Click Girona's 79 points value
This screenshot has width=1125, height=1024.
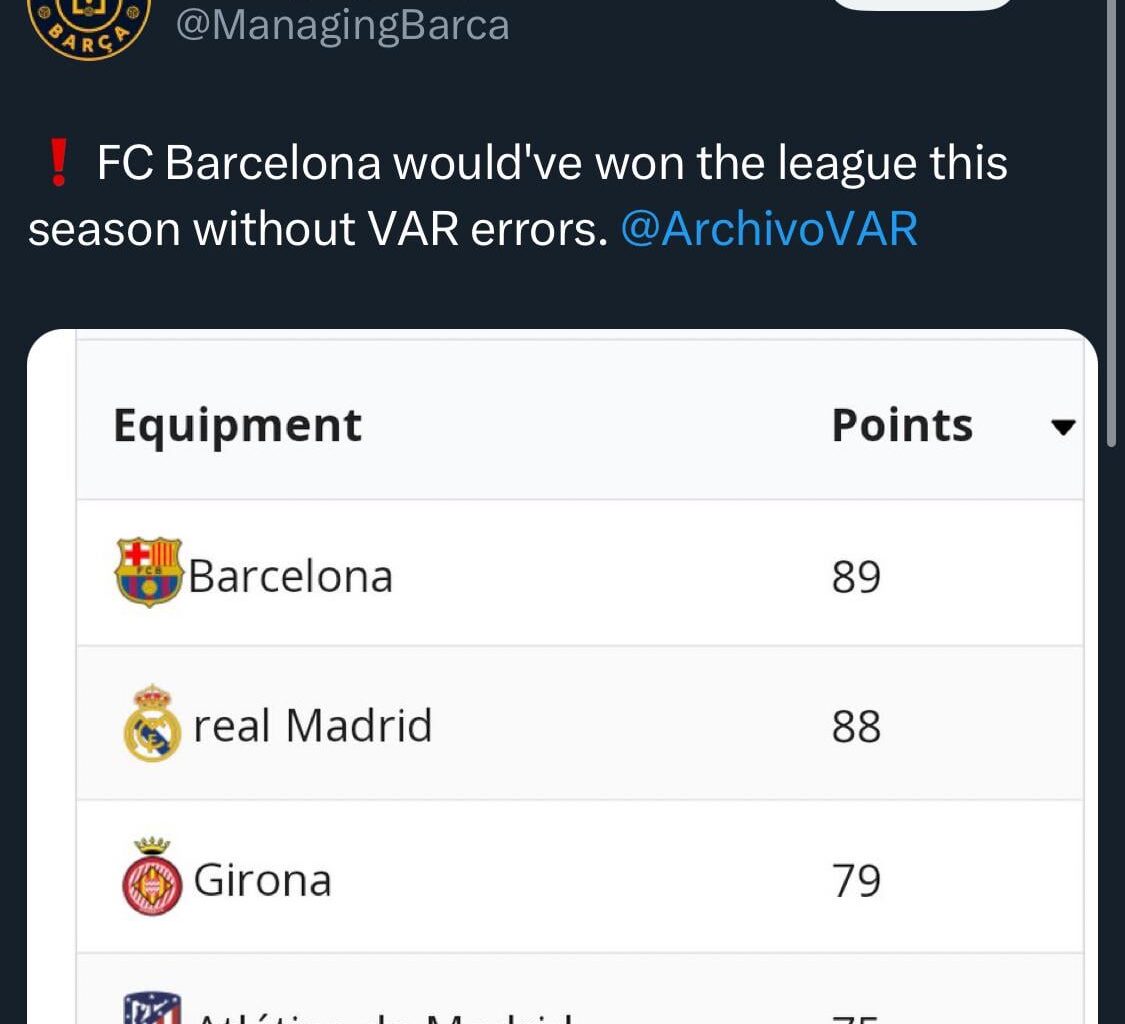pos(856,881)
